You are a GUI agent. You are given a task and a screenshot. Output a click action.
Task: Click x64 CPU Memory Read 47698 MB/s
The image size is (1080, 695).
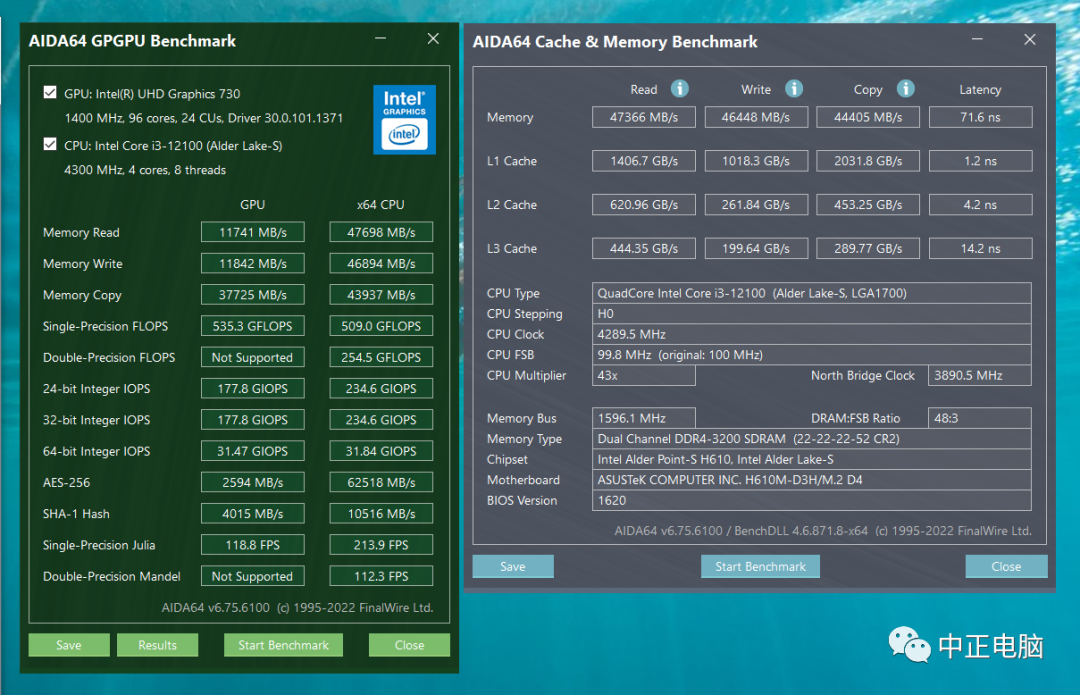click(x=381, y=232)
